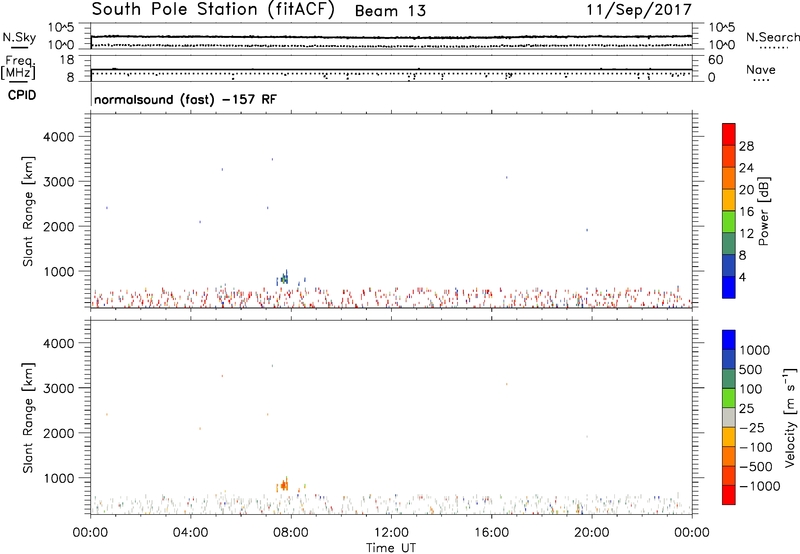Click "normalsound (fast) -157 RF" text
The height and width of the screenshot is (554, 800).
185,99
